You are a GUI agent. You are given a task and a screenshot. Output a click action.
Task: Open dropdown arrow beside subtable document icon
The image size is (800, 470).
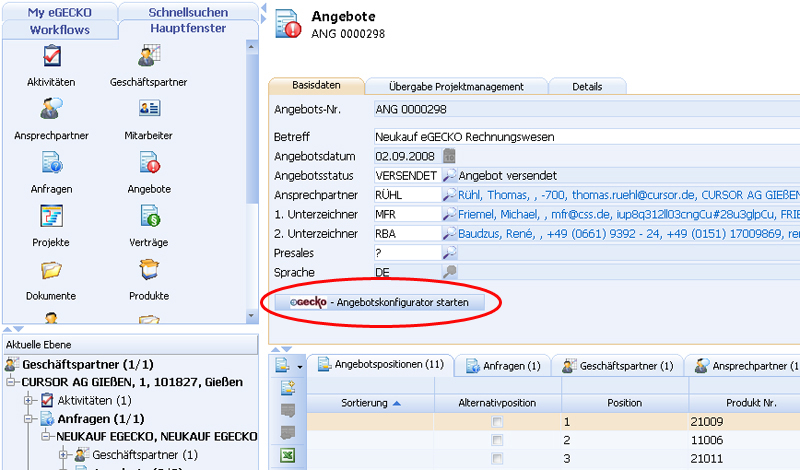299,367
